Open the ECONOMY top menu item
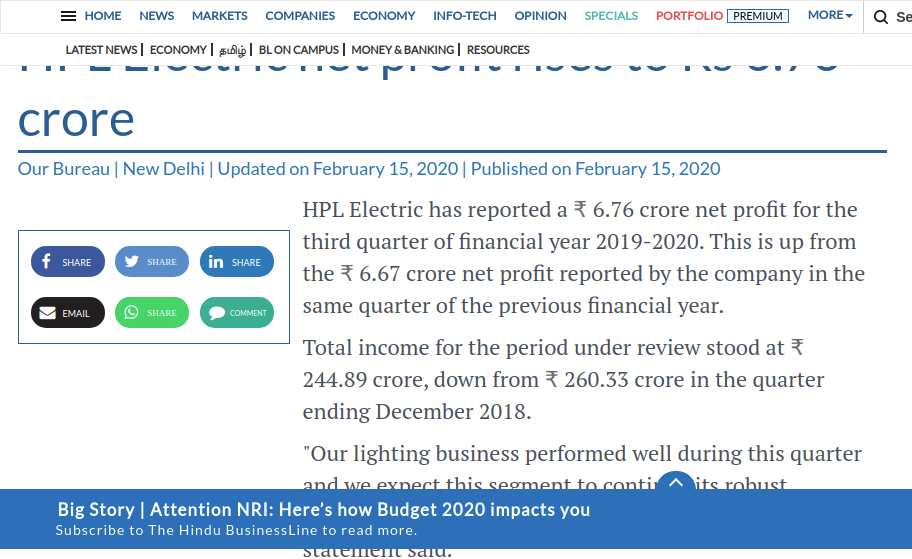This screenshot has width=912, height=559. pos(384,16)
